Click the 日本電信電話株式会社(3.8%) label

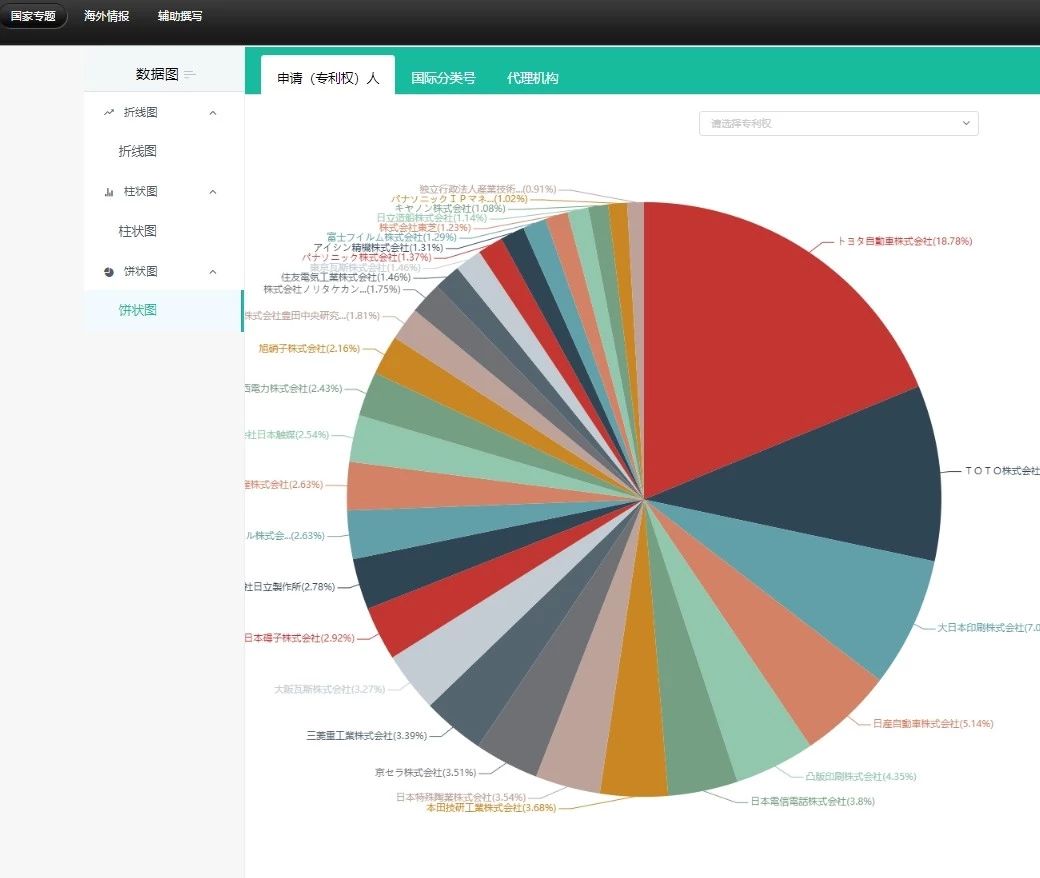(x=812, y=801)
